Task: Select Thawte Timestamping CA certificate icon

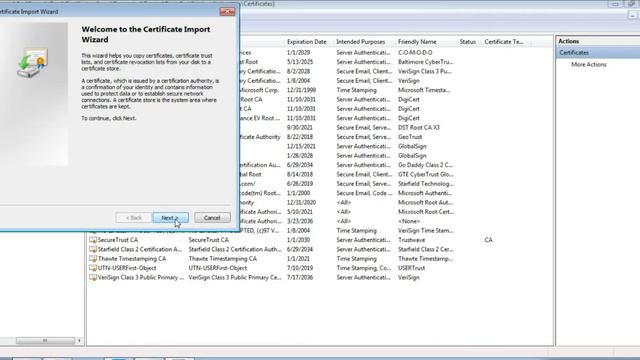Action: (x=93, y=259)
